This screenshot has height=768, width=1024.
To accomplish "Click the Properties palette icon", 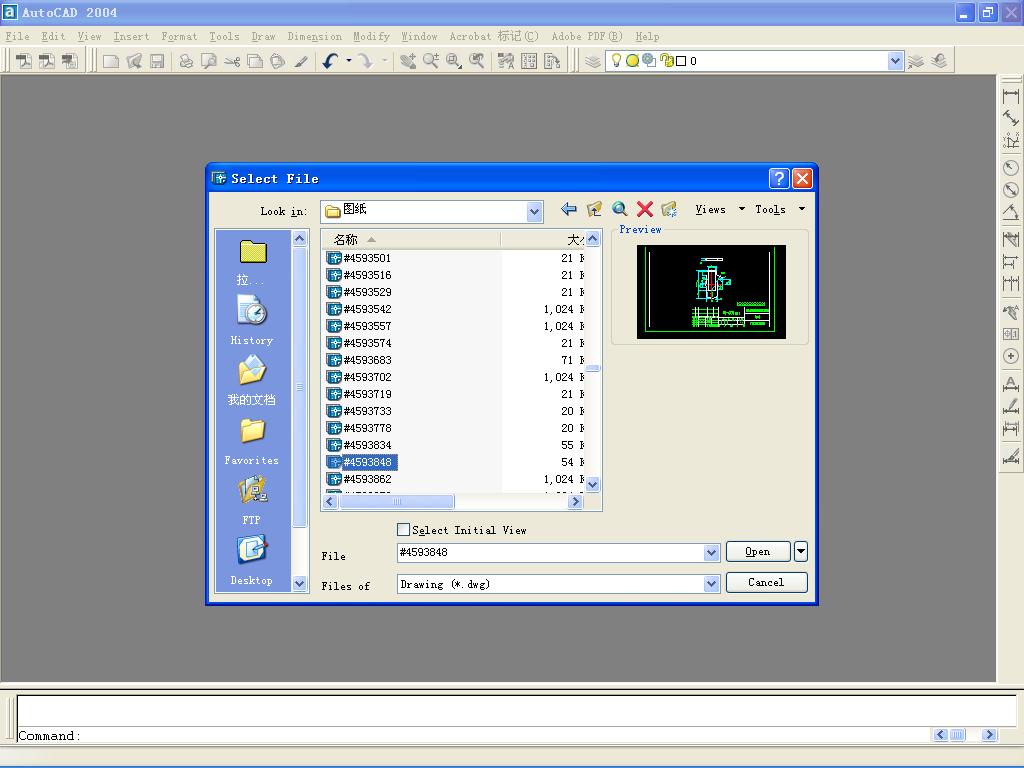I will (x=506, y=61).
